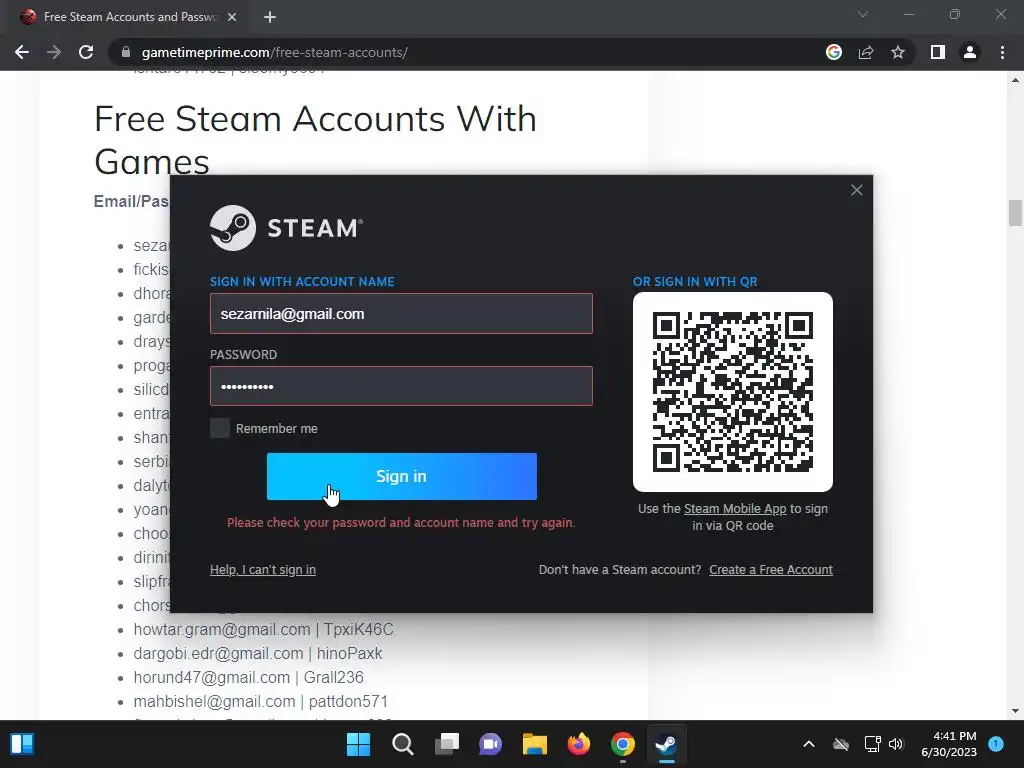Open the network tray icon

coord(872,744)
